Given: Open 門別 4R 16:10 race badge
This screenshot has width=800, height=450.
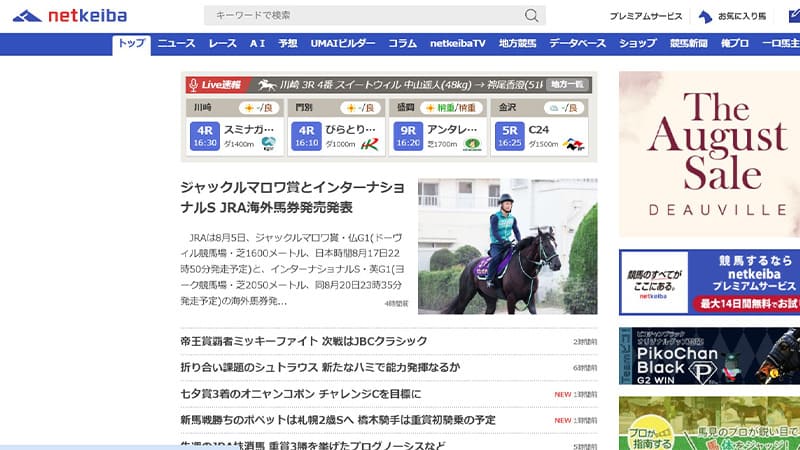Looking at the screenshot, I should click(307, 136).
